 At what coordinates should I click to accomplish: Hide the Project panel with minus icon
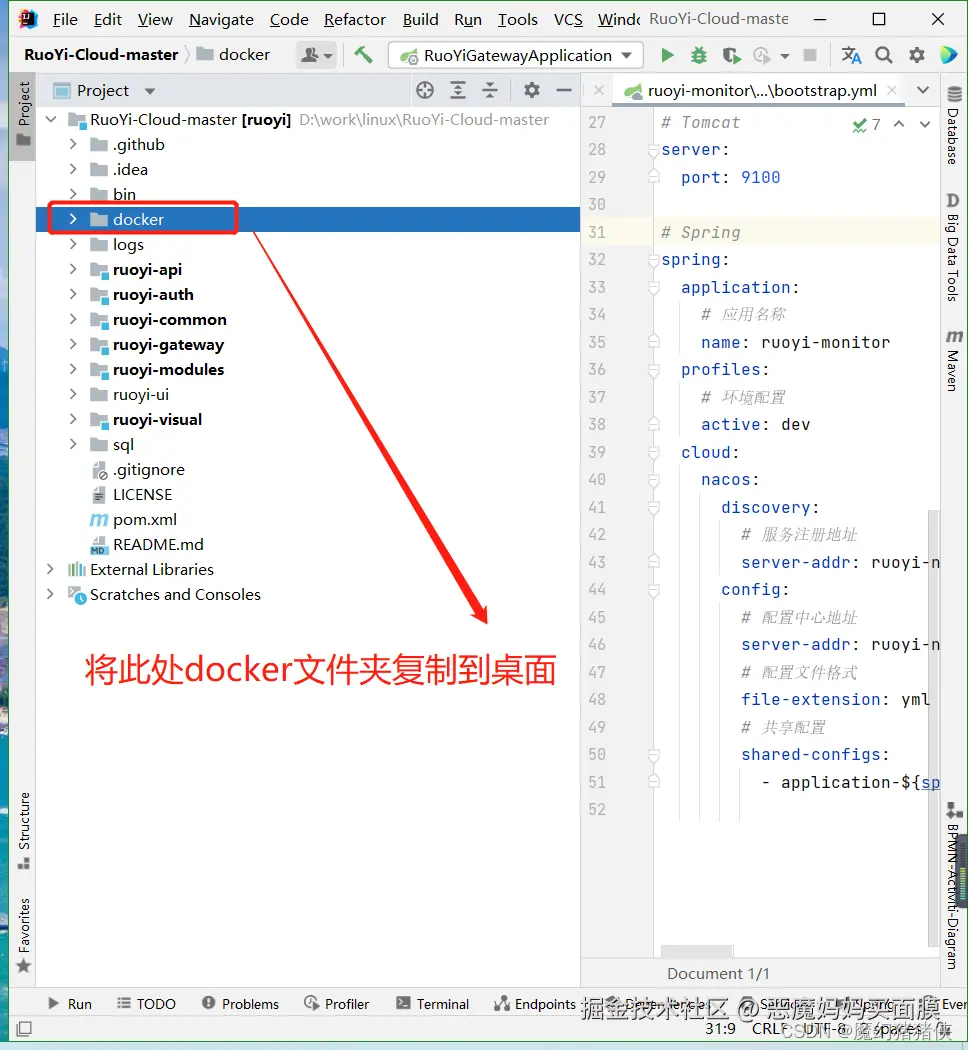(564, 90)
